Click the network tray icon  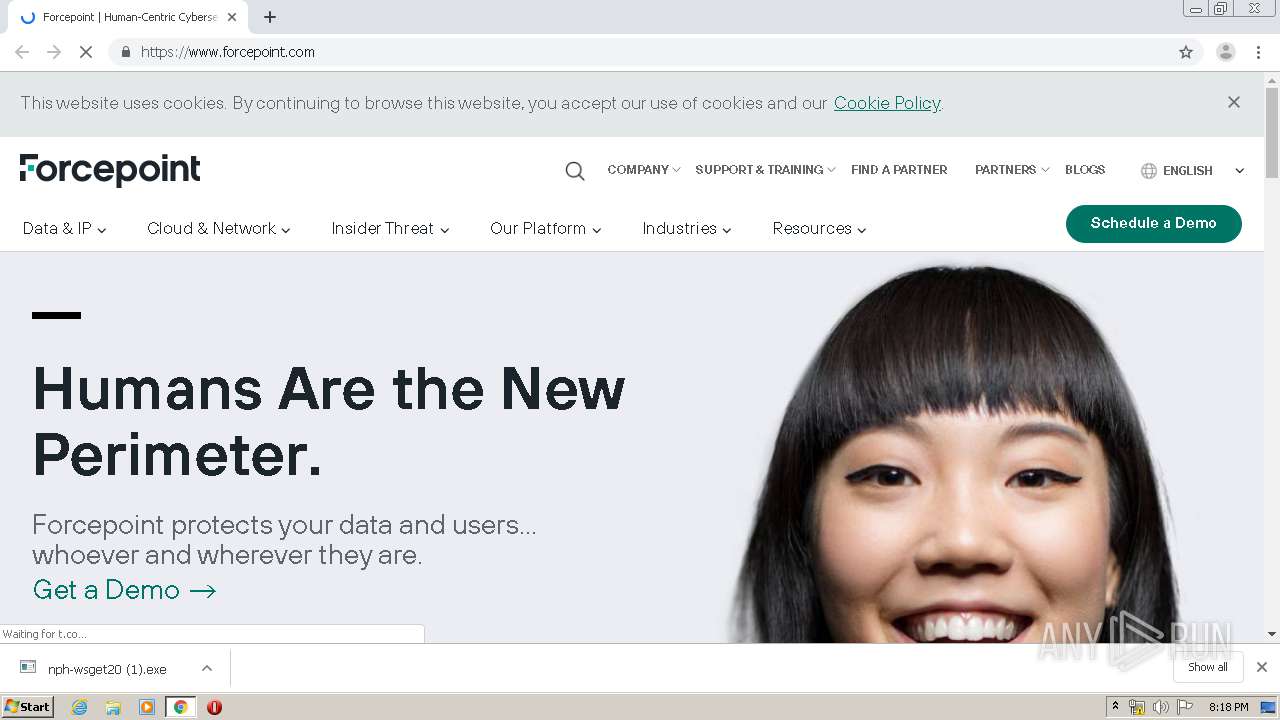coord(1137,707)
